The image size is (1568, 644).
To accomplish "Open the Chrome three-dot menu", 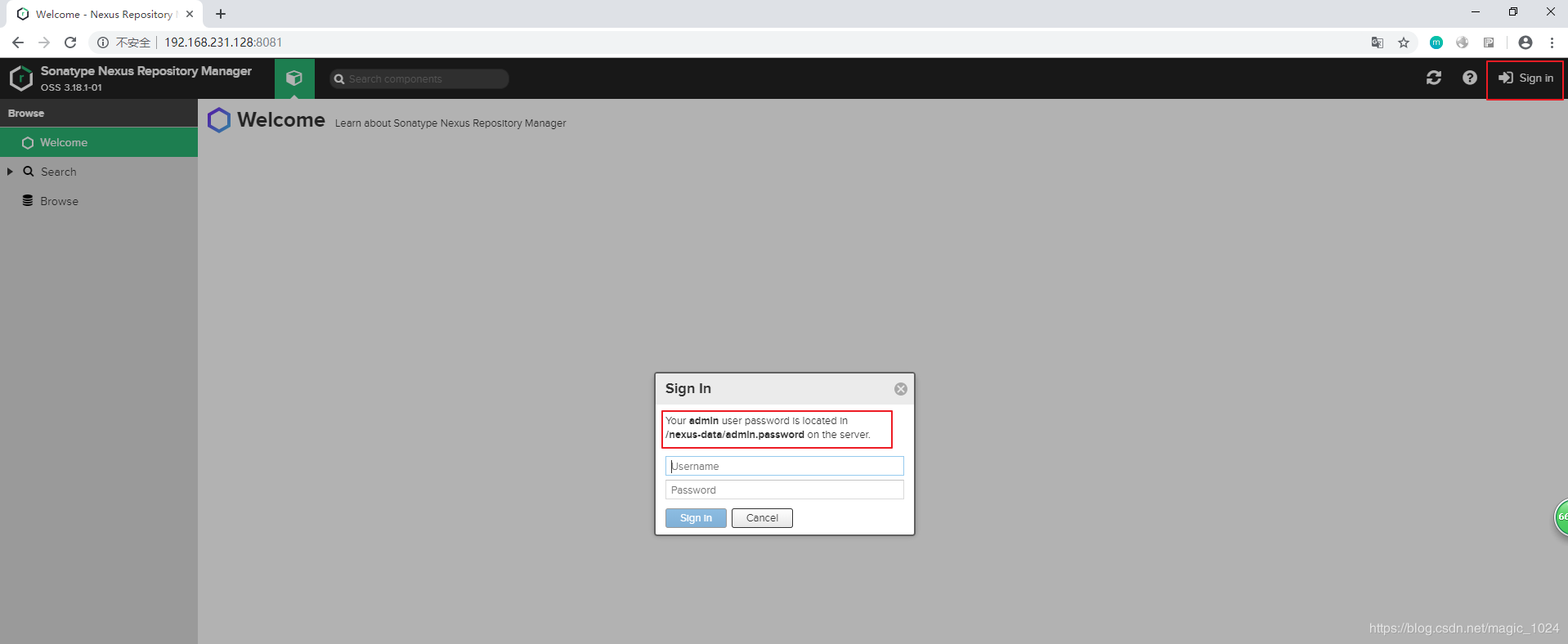I will pos(1552,42).
